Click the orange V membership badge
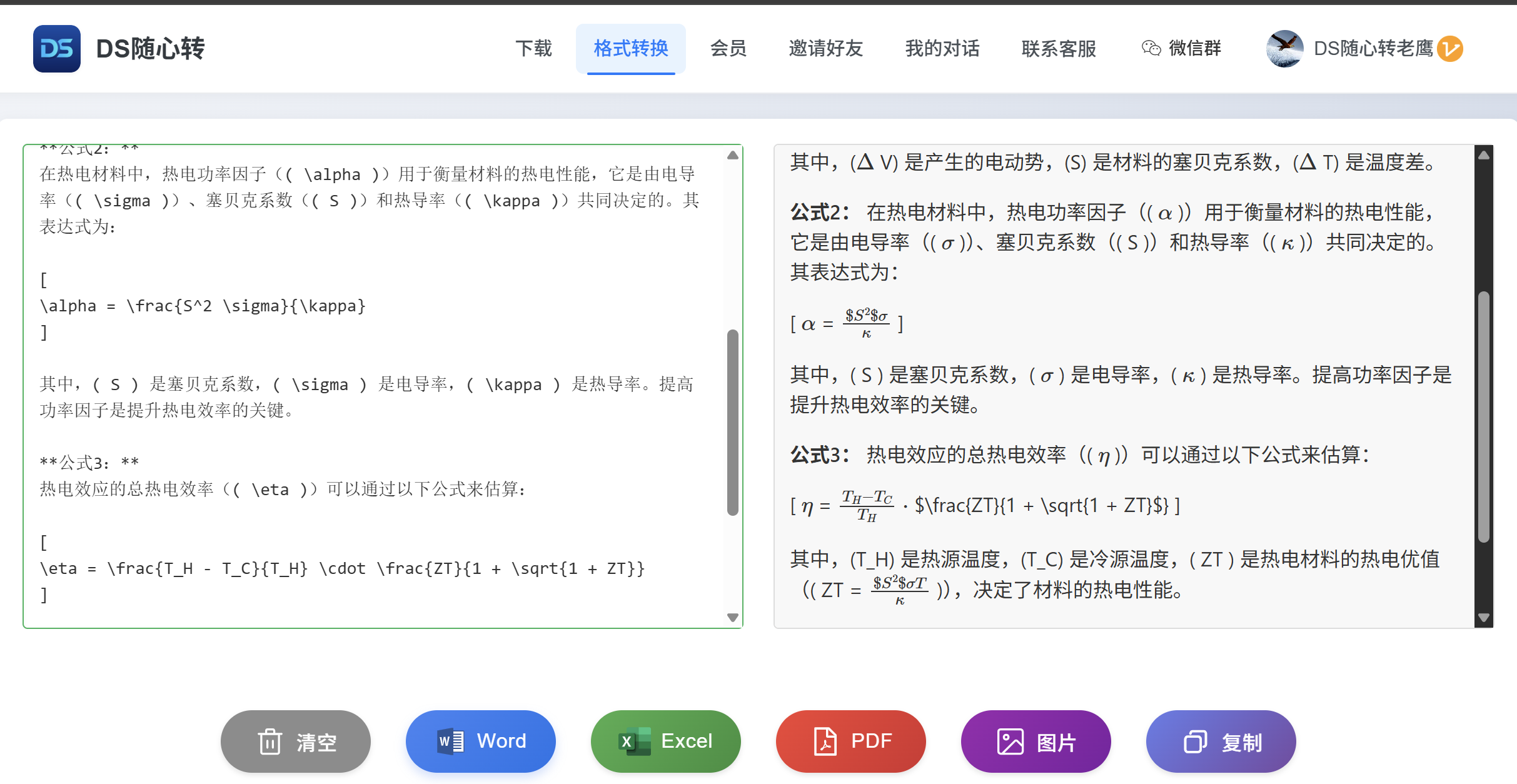1517x784 pixels. click(x=1452, y=48)
